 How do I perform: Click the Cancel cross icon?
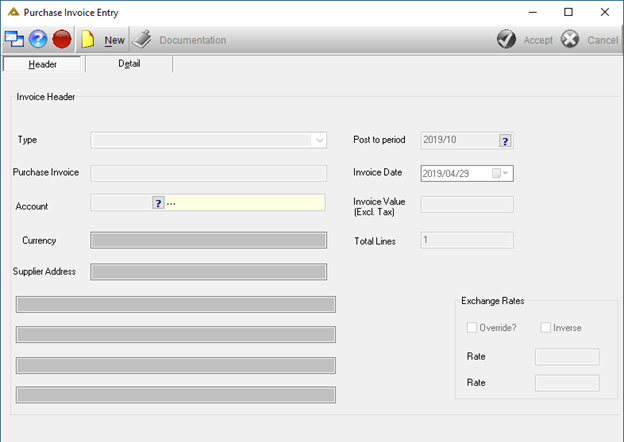coord(570,39)
